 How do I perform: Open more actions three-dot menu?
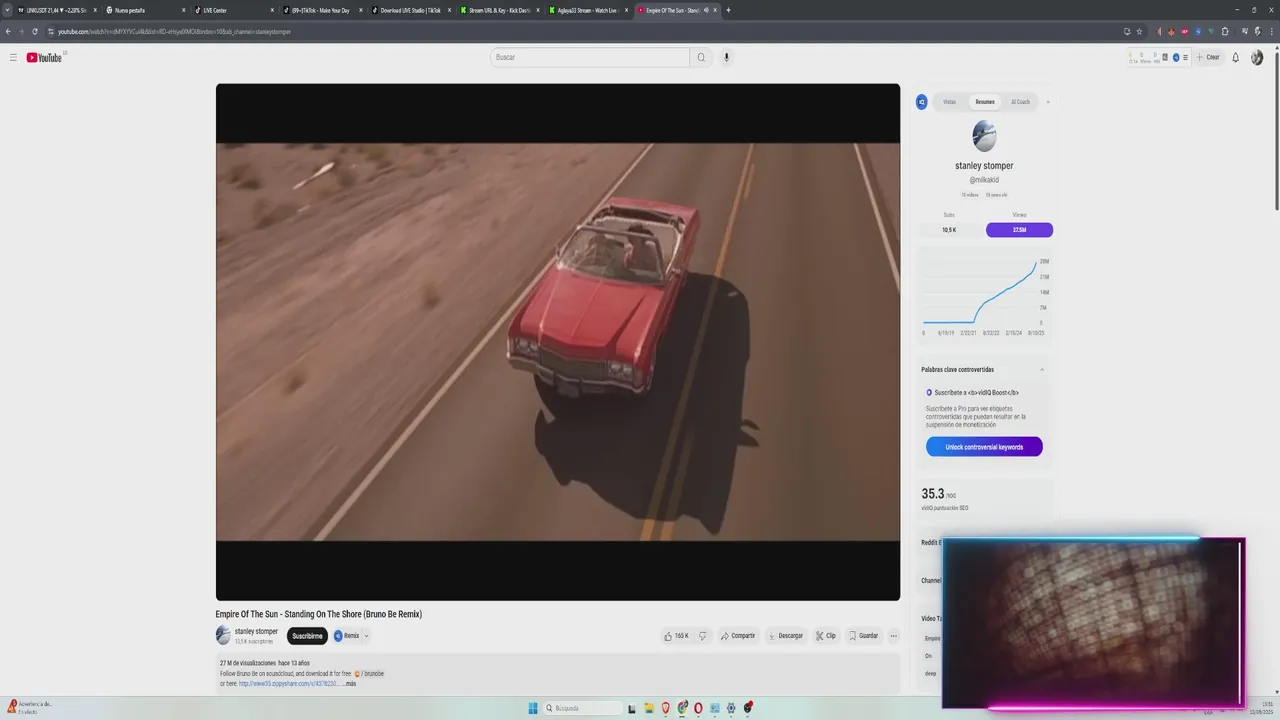click(x=894, y=636)
